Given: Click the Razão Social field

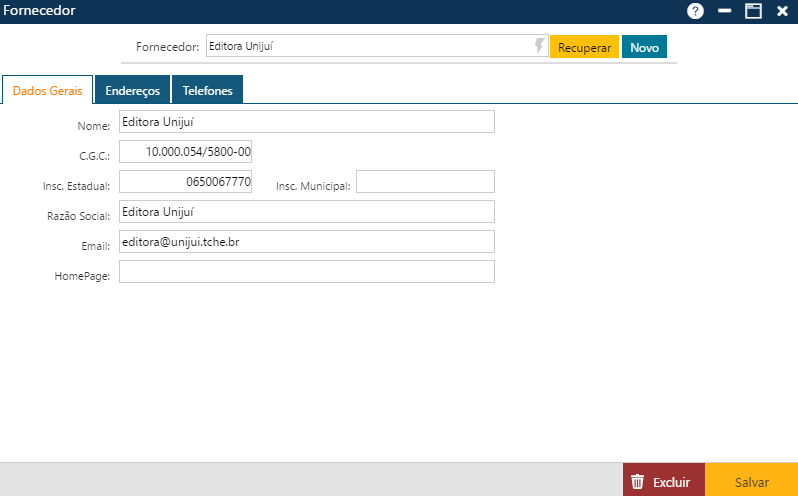Looking at the screenshot, I should tap(306, 212).
